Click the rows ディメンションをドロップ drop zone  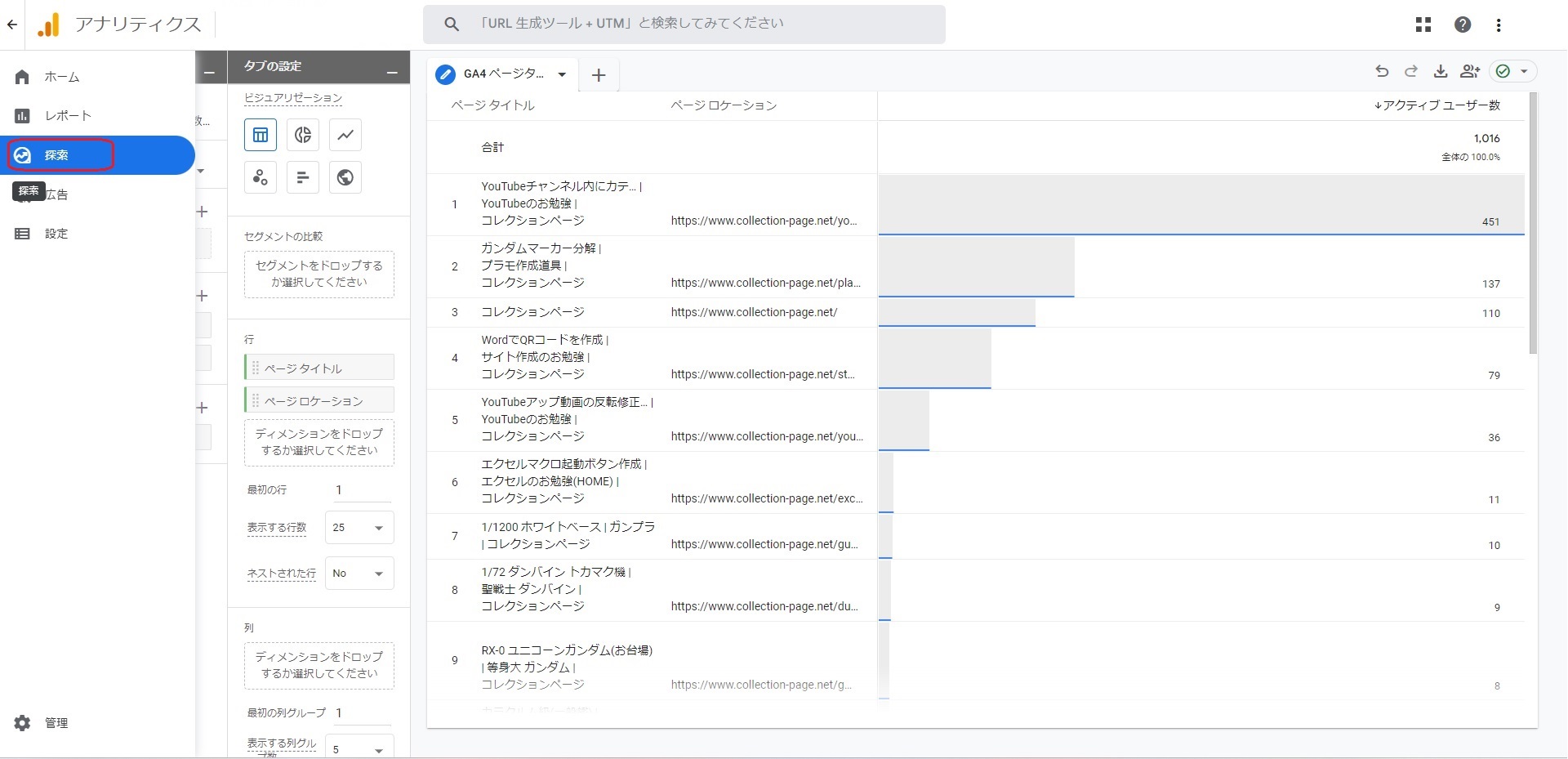(x=319, y=442)
